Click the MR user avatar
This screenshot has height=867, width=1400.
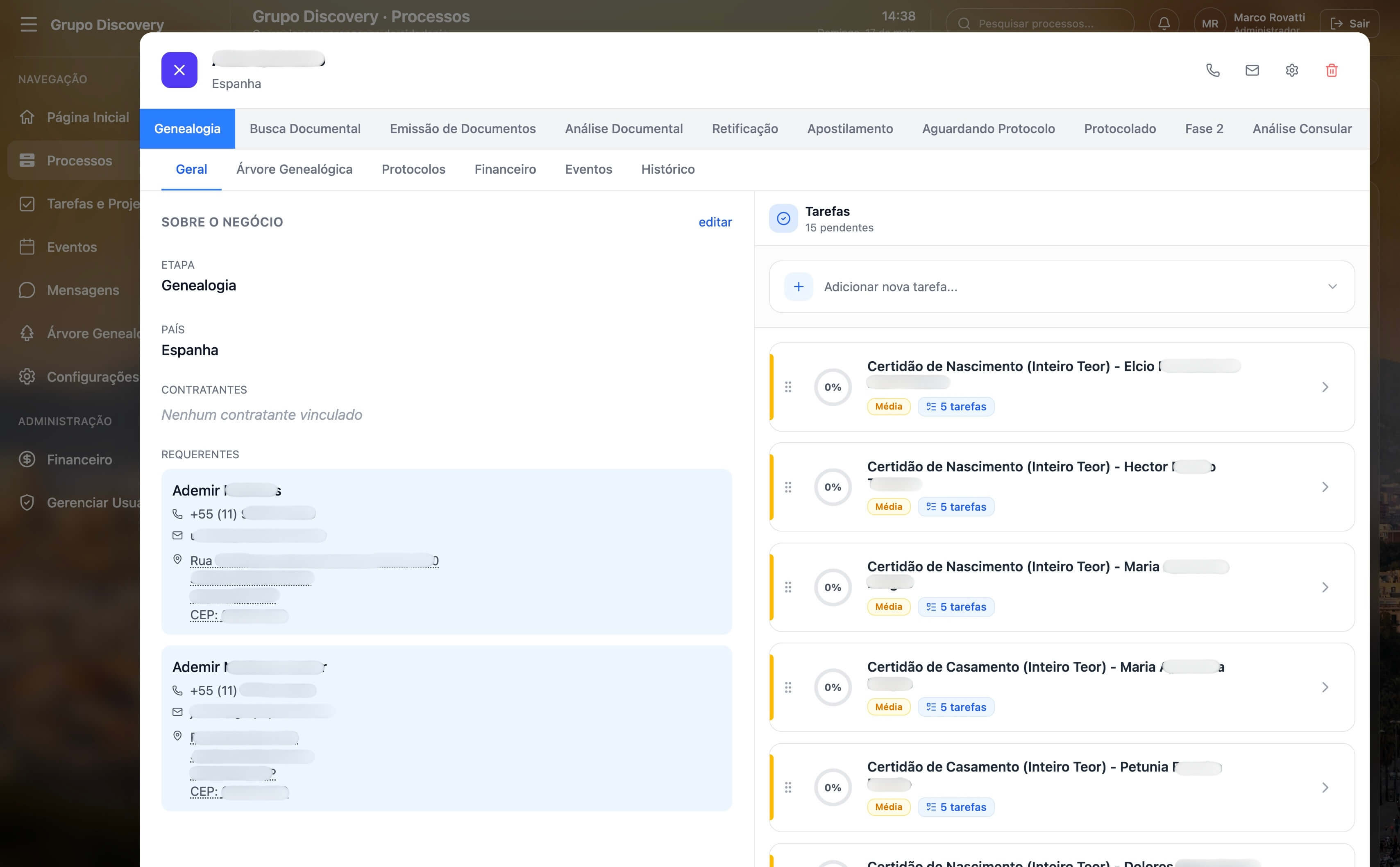(1209, 23)
